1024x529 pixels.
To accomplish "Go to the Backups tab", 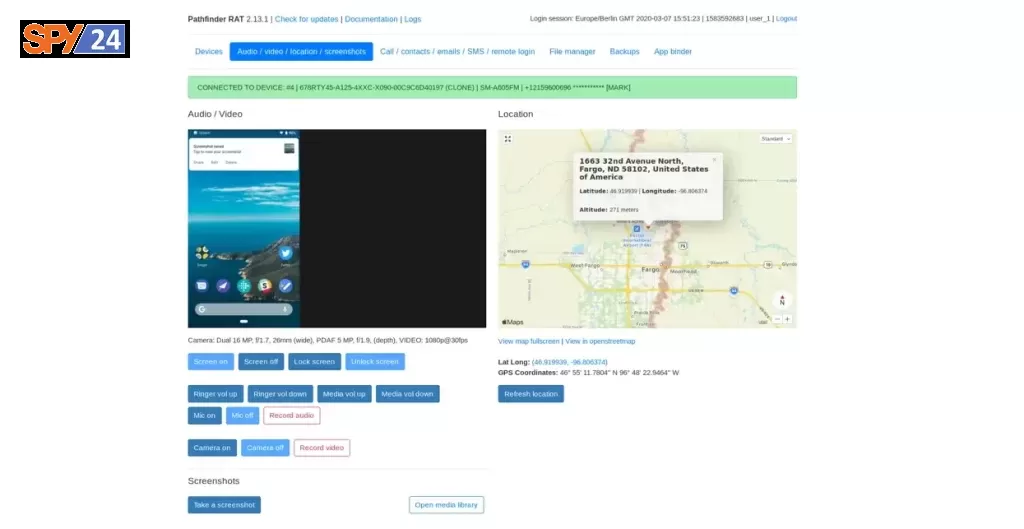I will tap(624, 52).
